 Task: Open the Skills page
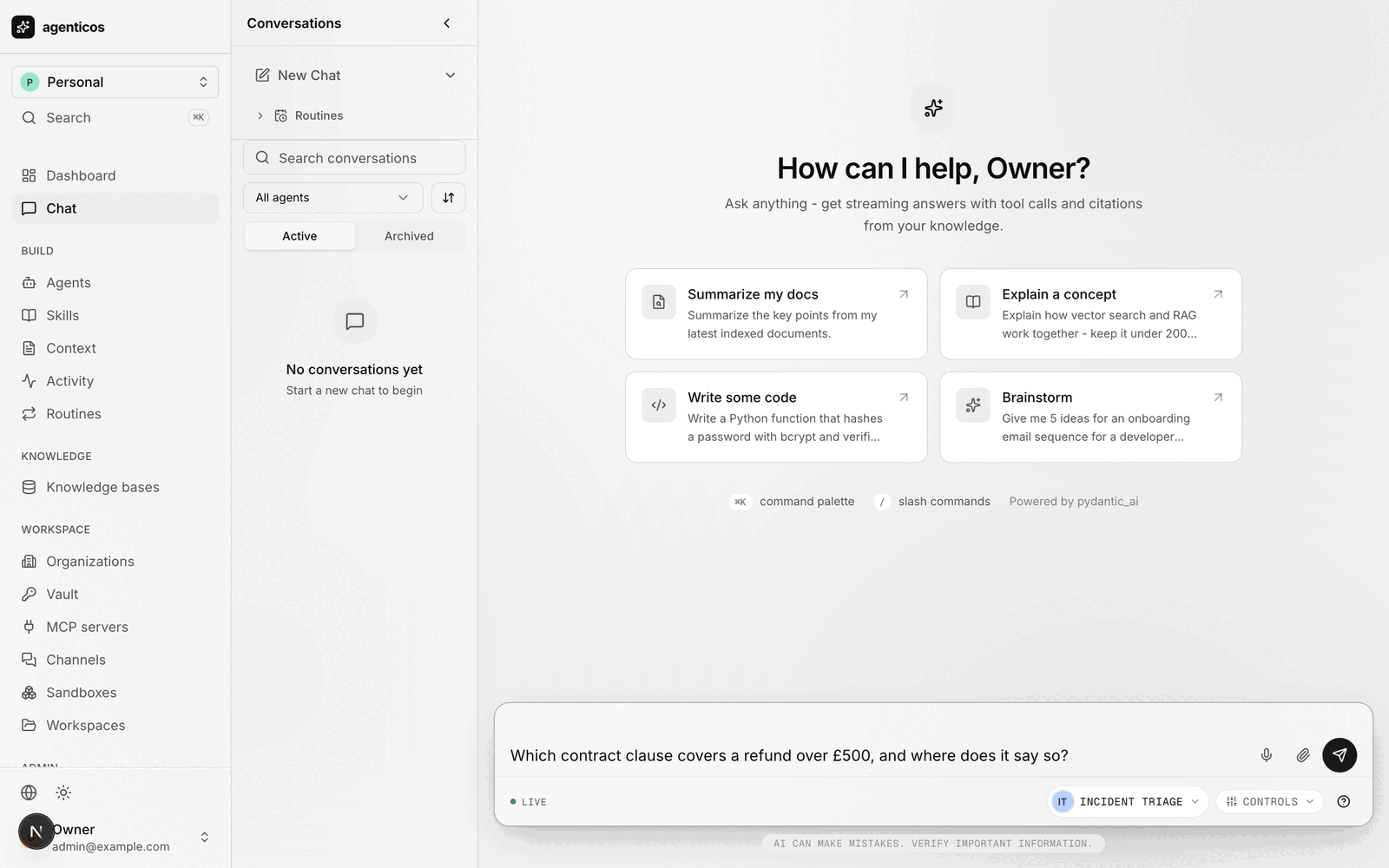[x=115, y=315]
